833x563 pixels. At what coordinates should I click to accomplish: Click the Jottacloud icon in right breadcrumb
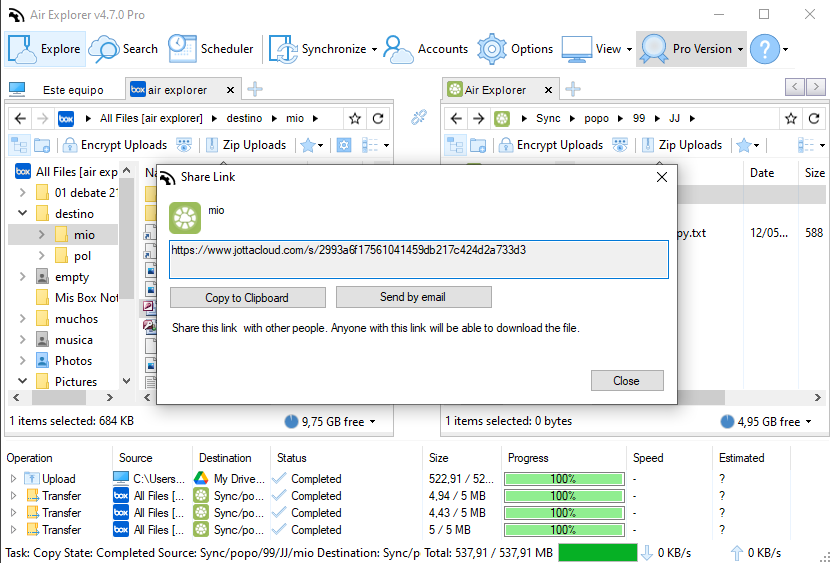click(x=502, y=118)
